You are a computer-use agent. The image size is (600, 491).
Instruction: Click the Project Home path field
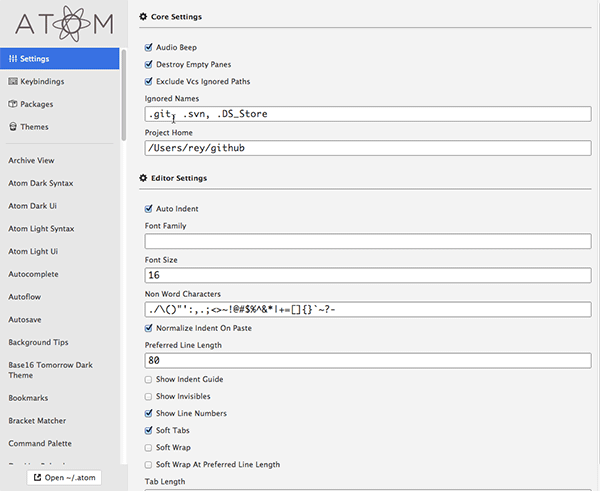tap(368, 148)
